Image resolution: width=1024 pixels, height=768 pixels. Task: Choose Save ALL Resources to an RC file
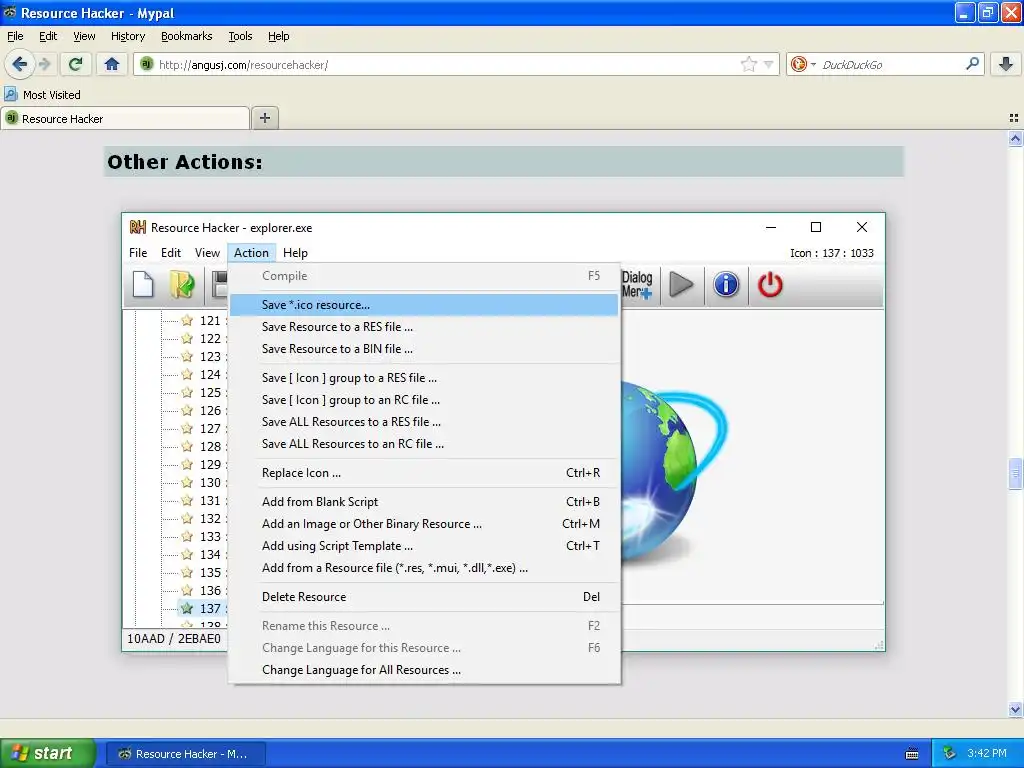tap(424, 444)
